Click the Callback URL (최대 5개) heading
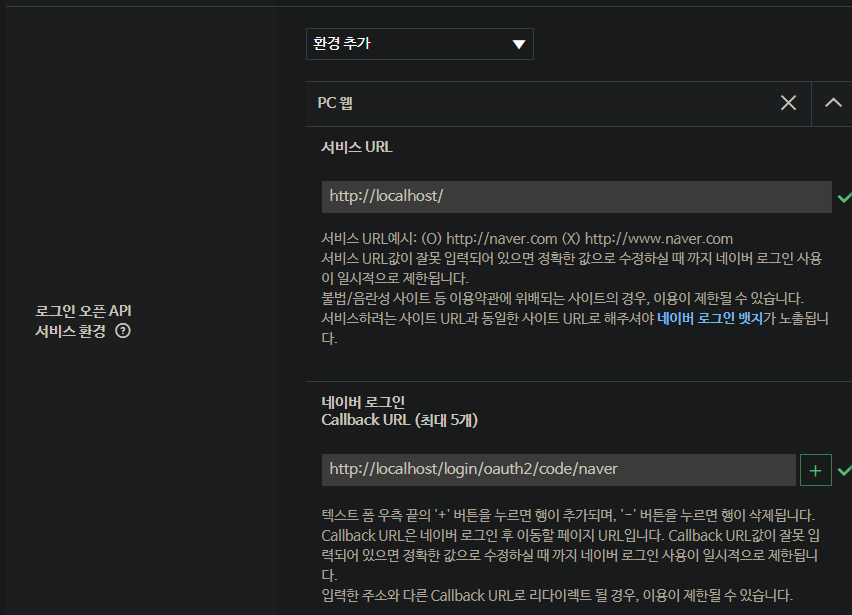This screenshot has height=615, width=852. [x=399, y=420]
